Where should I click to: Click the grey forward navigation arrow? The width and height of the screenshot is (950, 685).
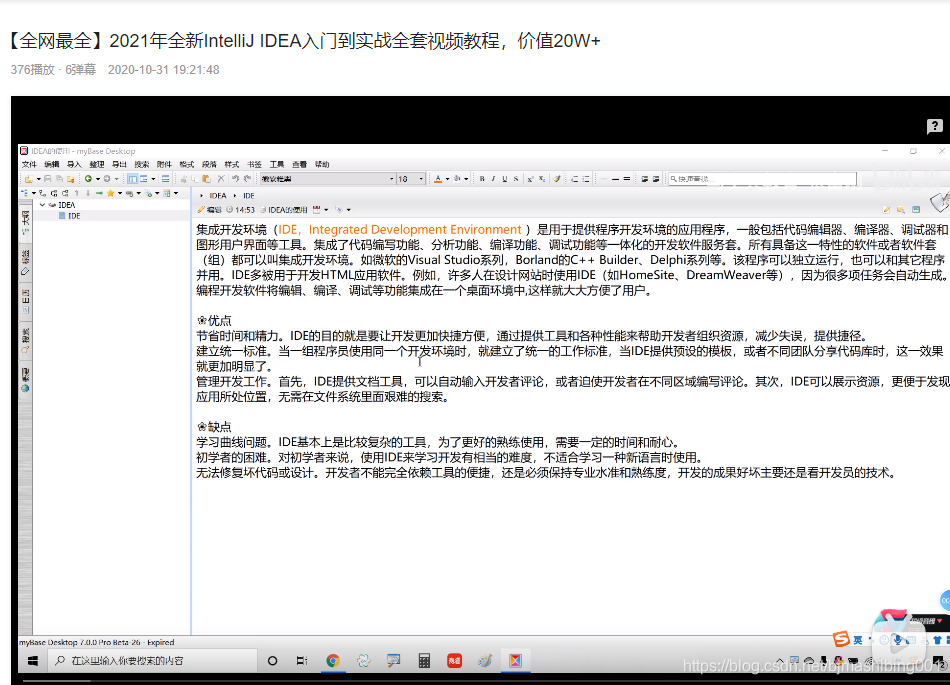[107, 179]
